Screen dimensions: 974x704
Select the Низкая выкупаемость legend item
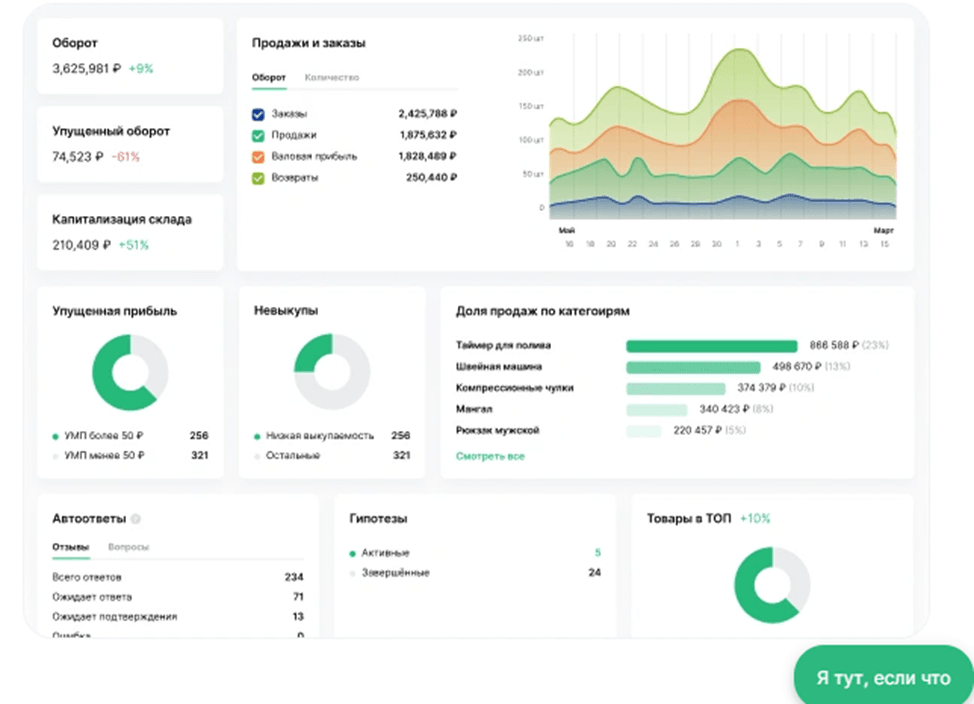click(319, 436)
